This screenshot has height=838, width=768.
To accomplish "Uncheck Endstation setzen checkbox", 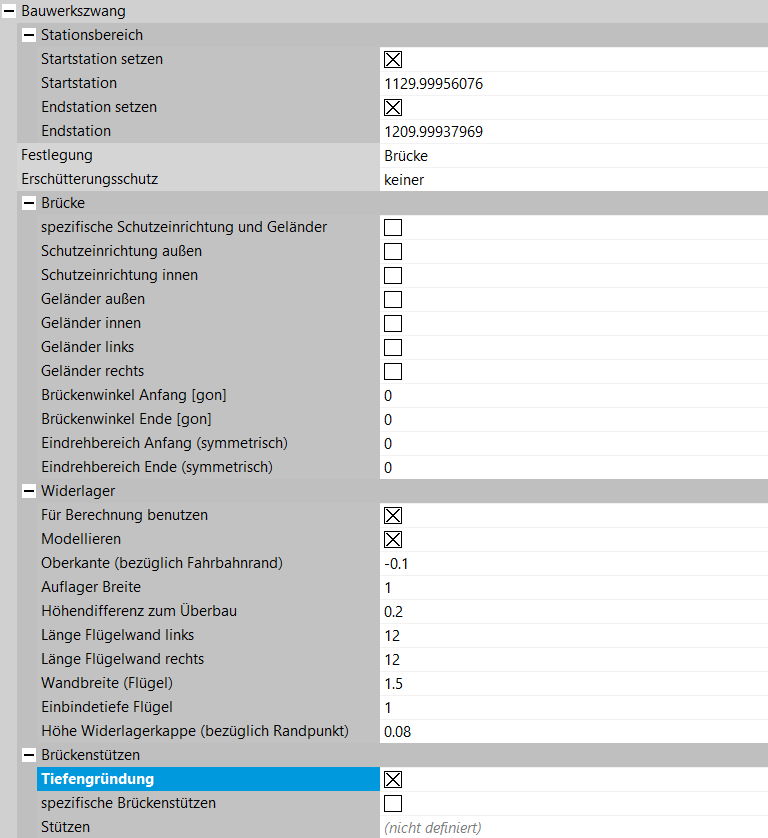I will coord(393,108).
